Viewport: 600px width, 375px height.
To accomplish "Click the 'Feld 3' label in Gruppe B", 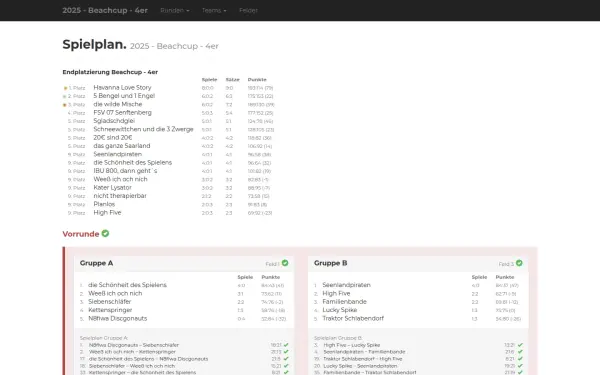I will point(506,264).
